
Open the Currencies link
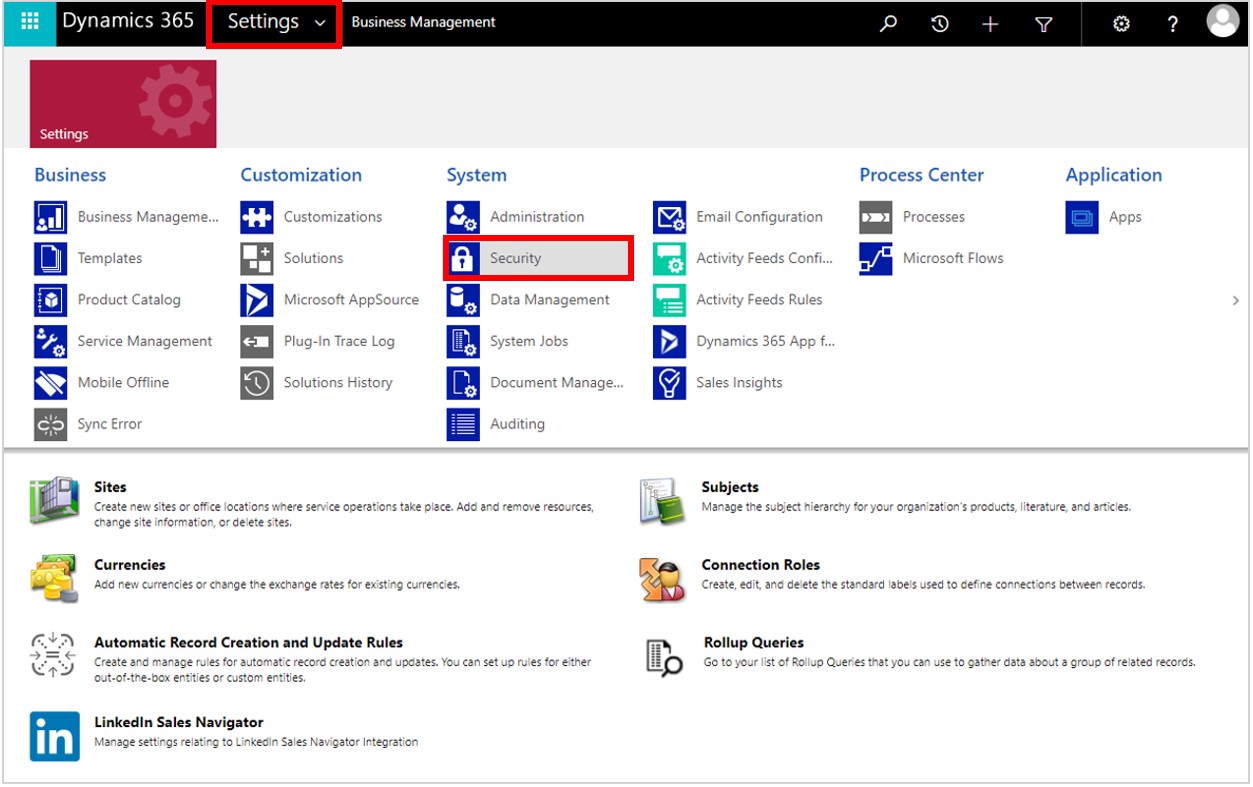pyautogui.click(x=130, y=565)
